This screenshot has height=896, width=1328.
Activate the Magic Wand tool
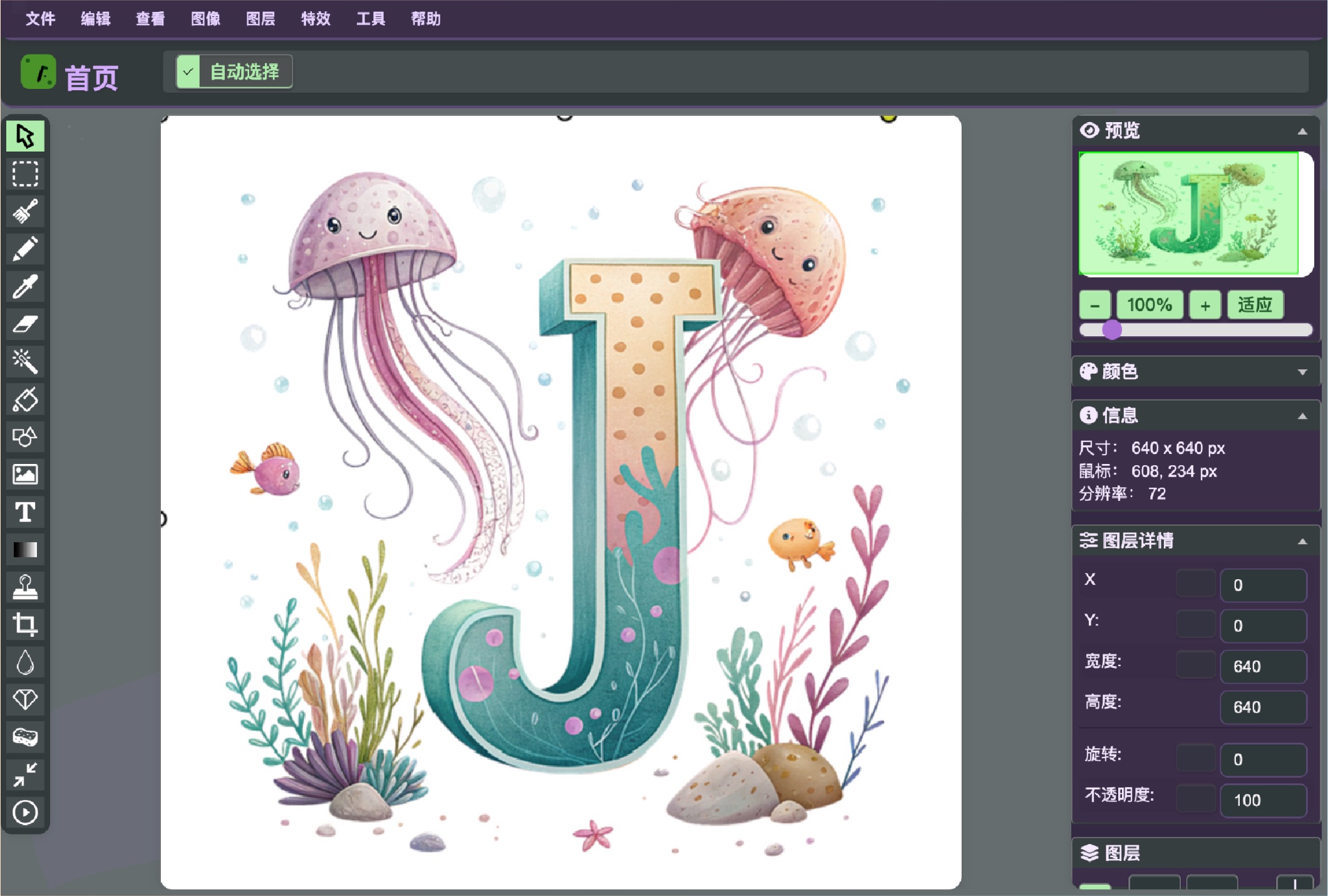25,362
